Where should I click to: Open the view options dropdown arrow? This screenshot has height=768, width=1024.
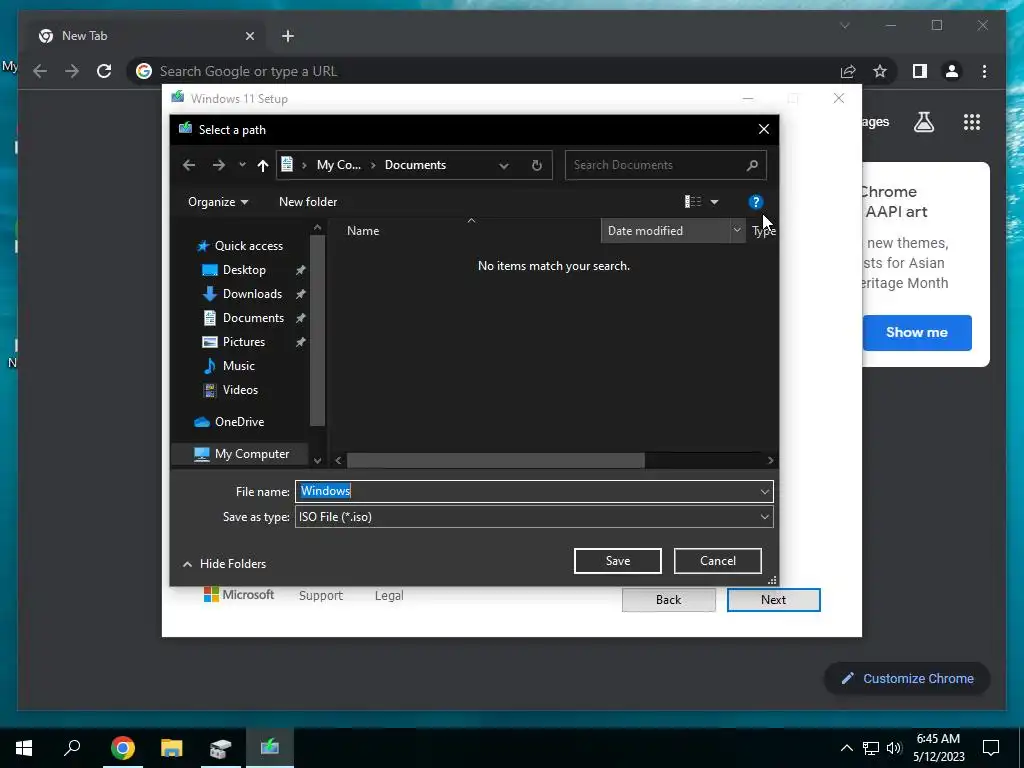714,202
